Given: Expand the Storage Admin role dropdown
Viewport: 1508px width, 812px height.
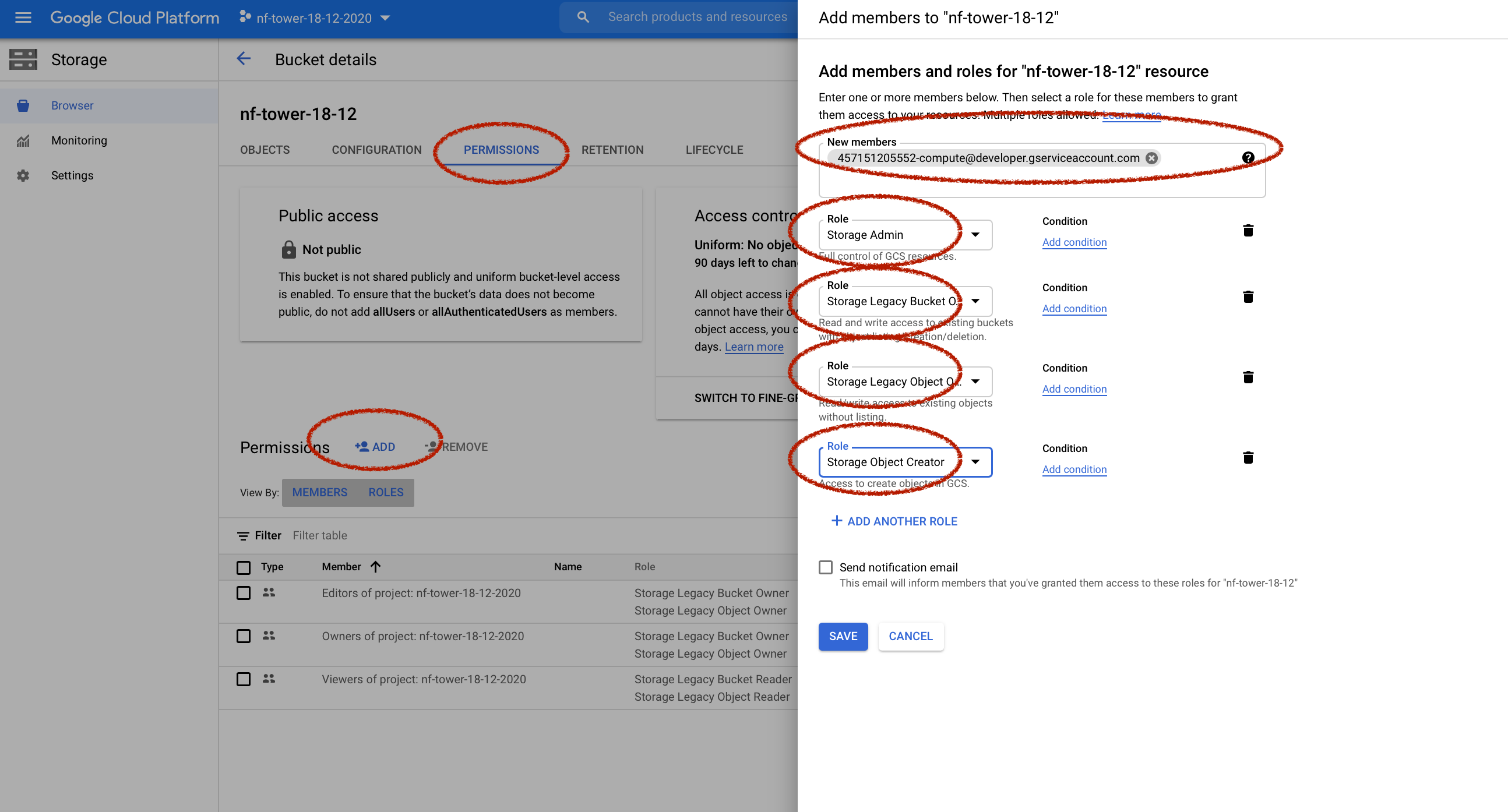Looking at the screenshot, I should 975,235.
